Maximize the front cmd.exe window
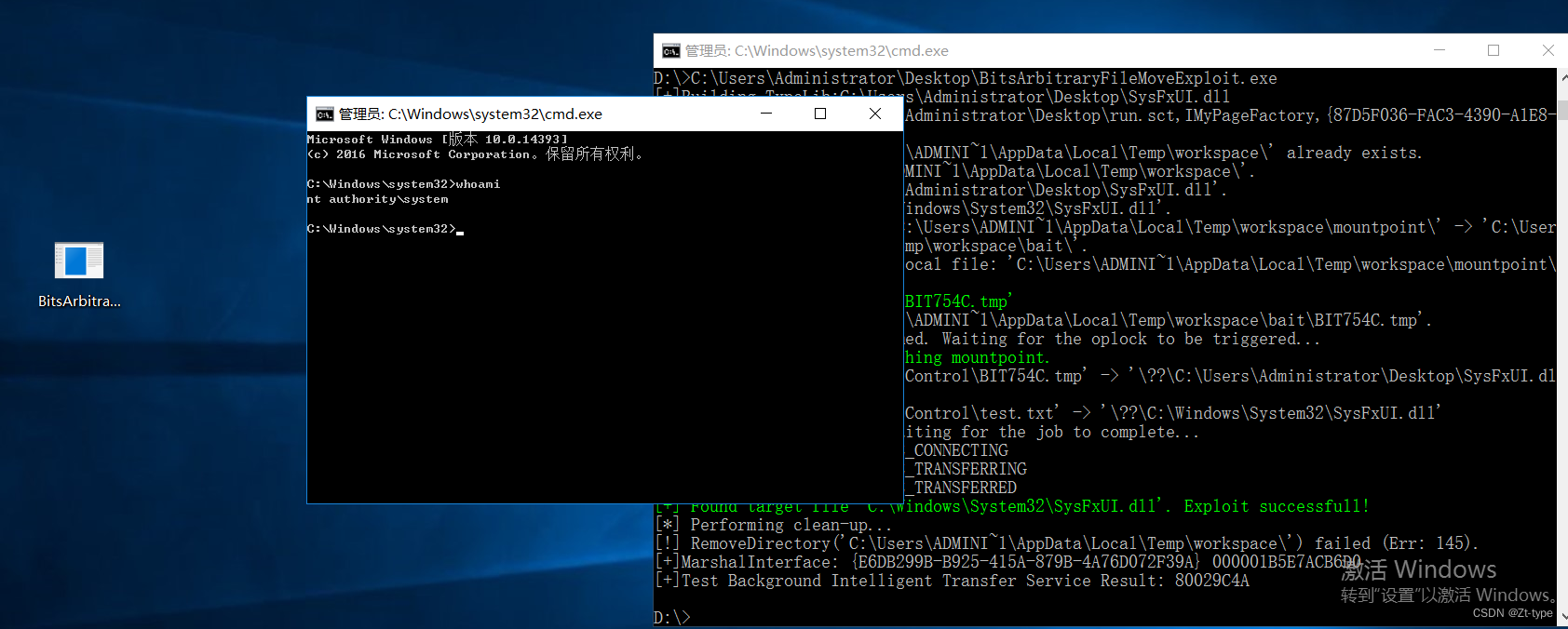Image resolution: width=1568 pixels, height=629 pixels. (820, 114)
